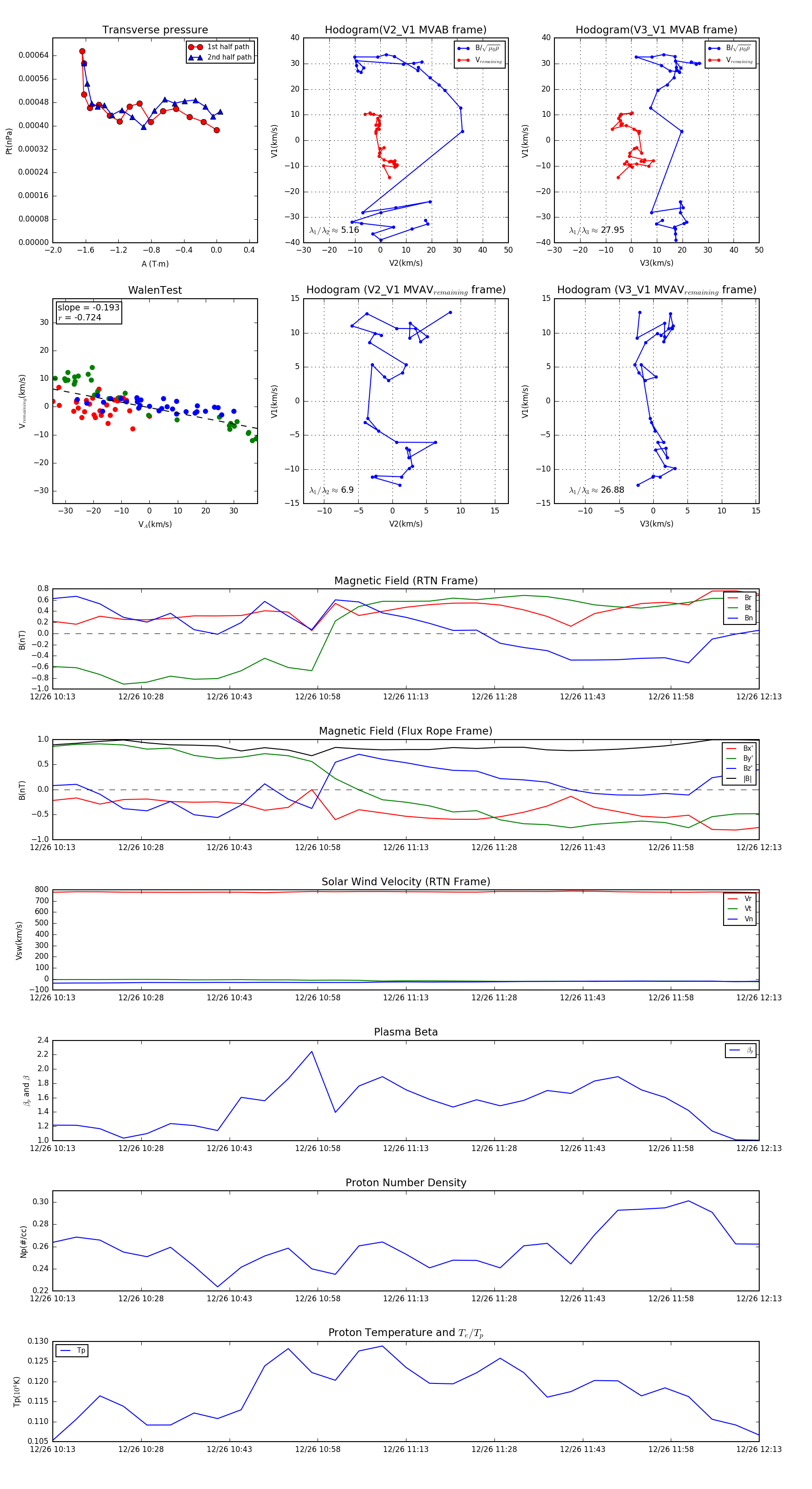The width and height of the screenshot is (812, 1489).
Task: Select the 'Vn' legend entry
Action: coord(740,919)
